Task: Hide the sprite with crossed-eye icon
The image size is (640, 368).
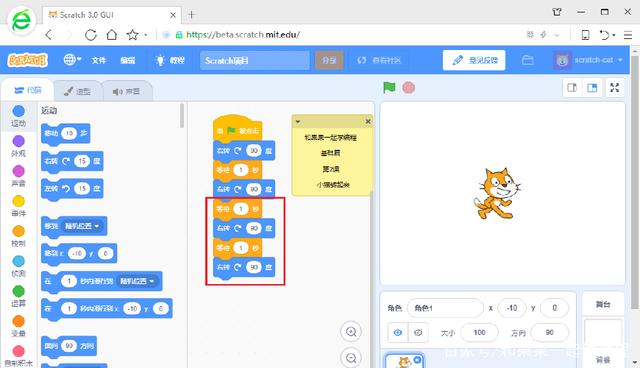Action: pyautogui.click(x=418, y=333)
